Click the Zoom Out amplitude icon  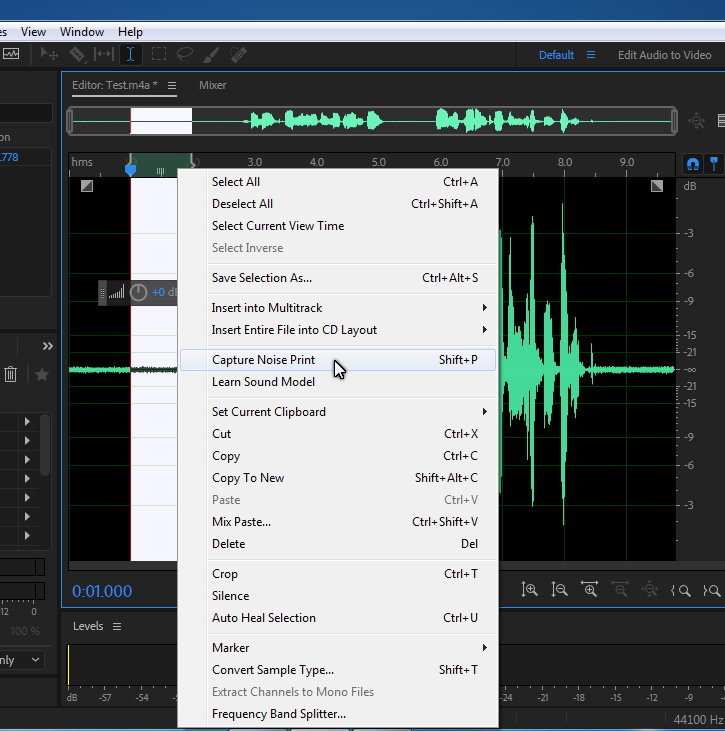(560, 590)
